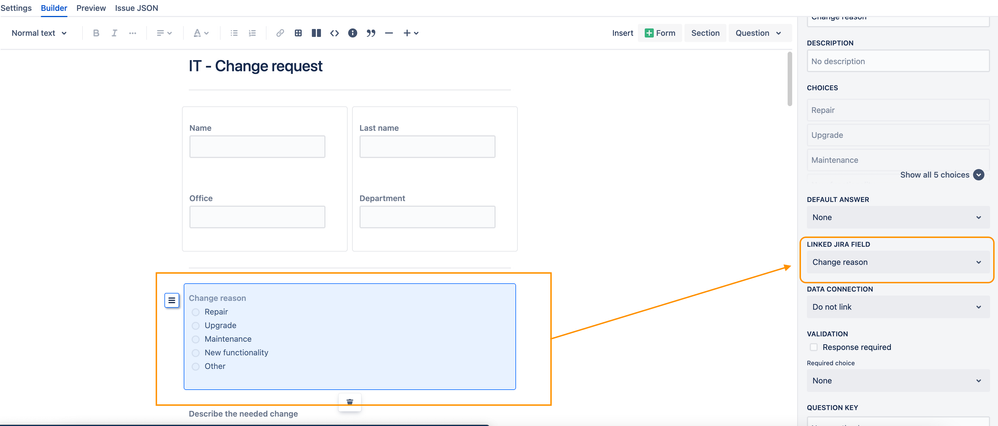Insert a table
Image resolution: width=998 pixels, height=426 pixels.
(298, 33)
